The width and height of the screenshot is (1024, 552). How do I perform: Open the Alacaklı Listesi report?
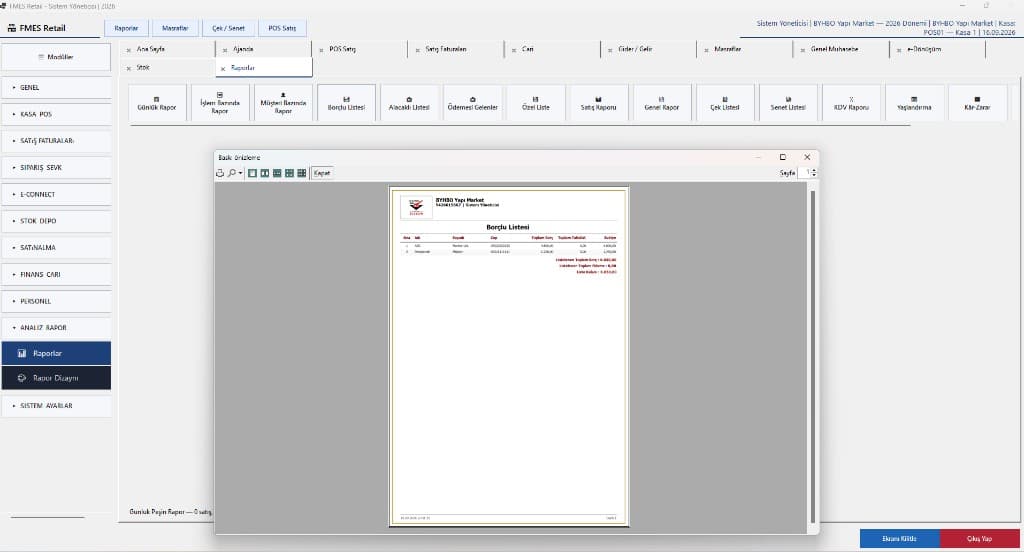tap(409, 103)
